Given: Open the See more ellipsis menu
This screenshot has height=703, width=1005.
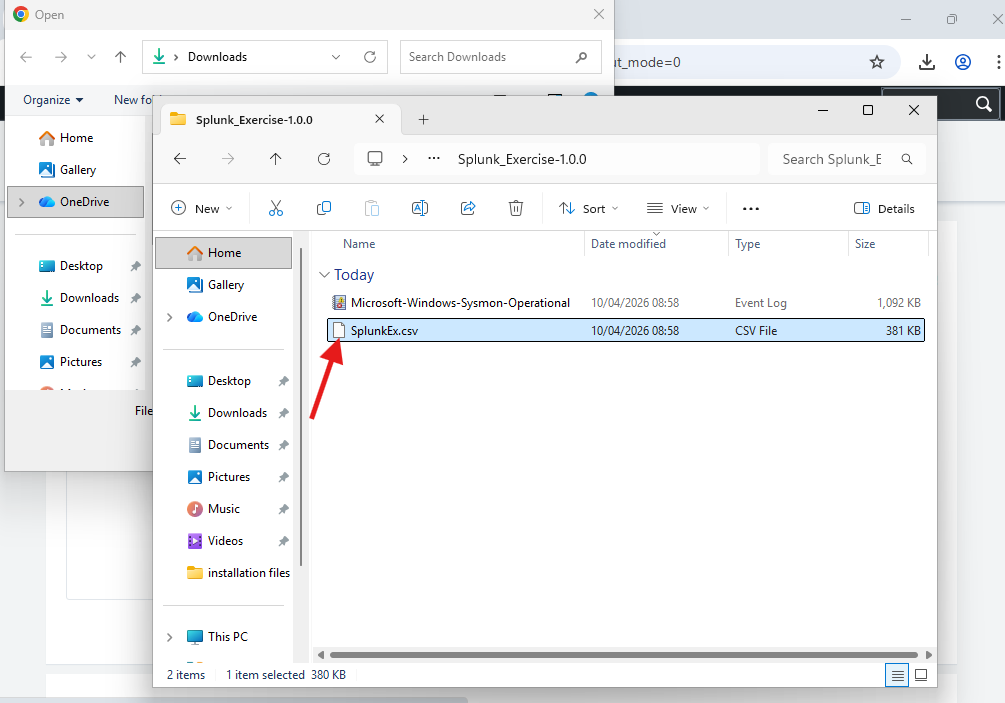Looking at the screenshot, I should pyautogui.click(x=751, y=208).
